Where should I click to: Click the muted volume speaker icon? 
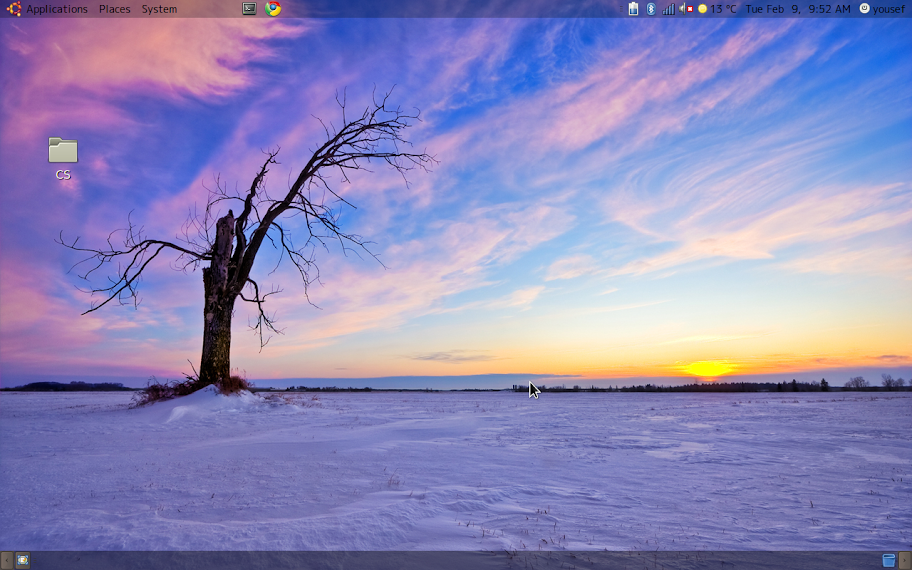[x=686, y=9]
